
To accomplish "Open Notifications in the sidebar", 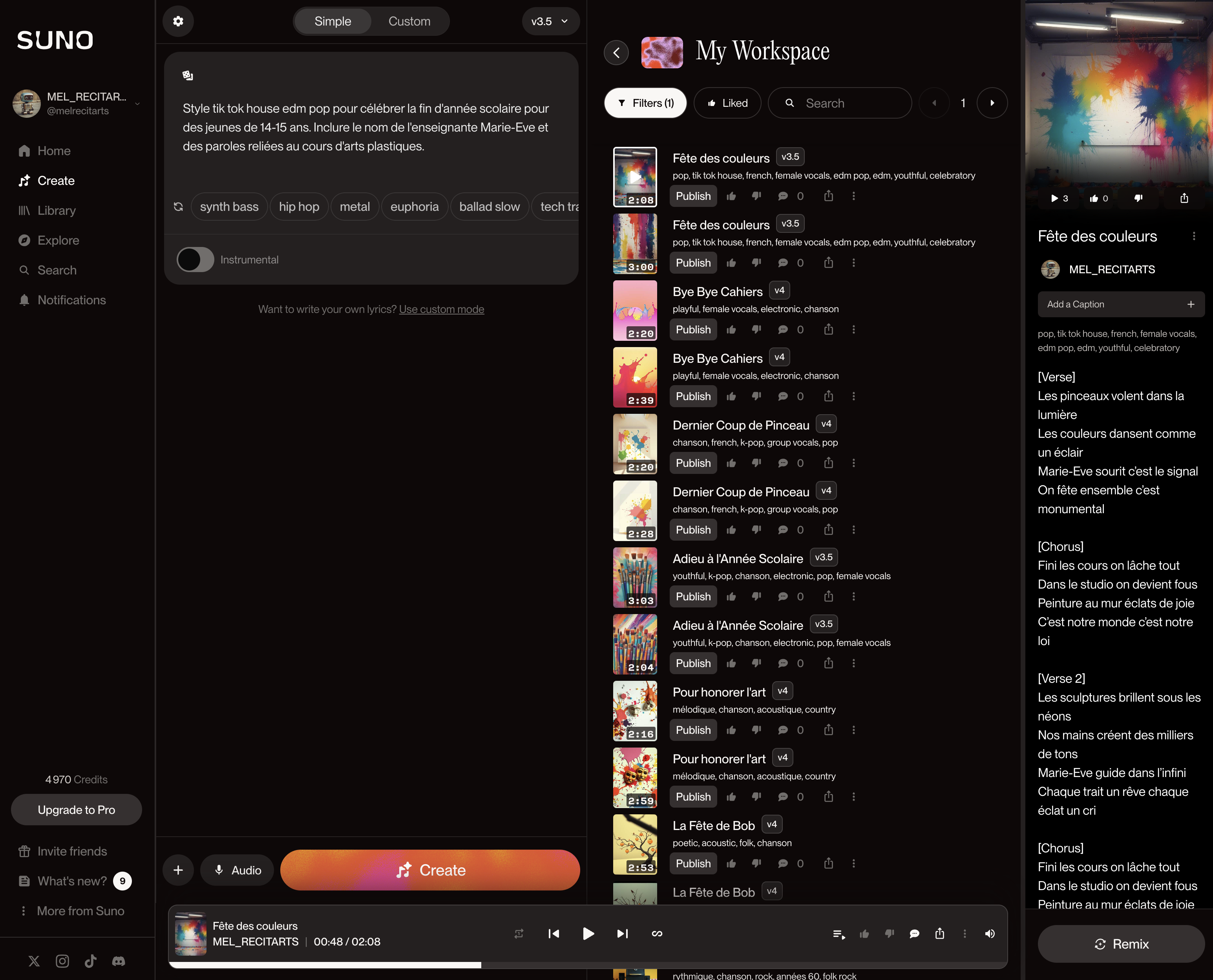I will tap(62, 300).
